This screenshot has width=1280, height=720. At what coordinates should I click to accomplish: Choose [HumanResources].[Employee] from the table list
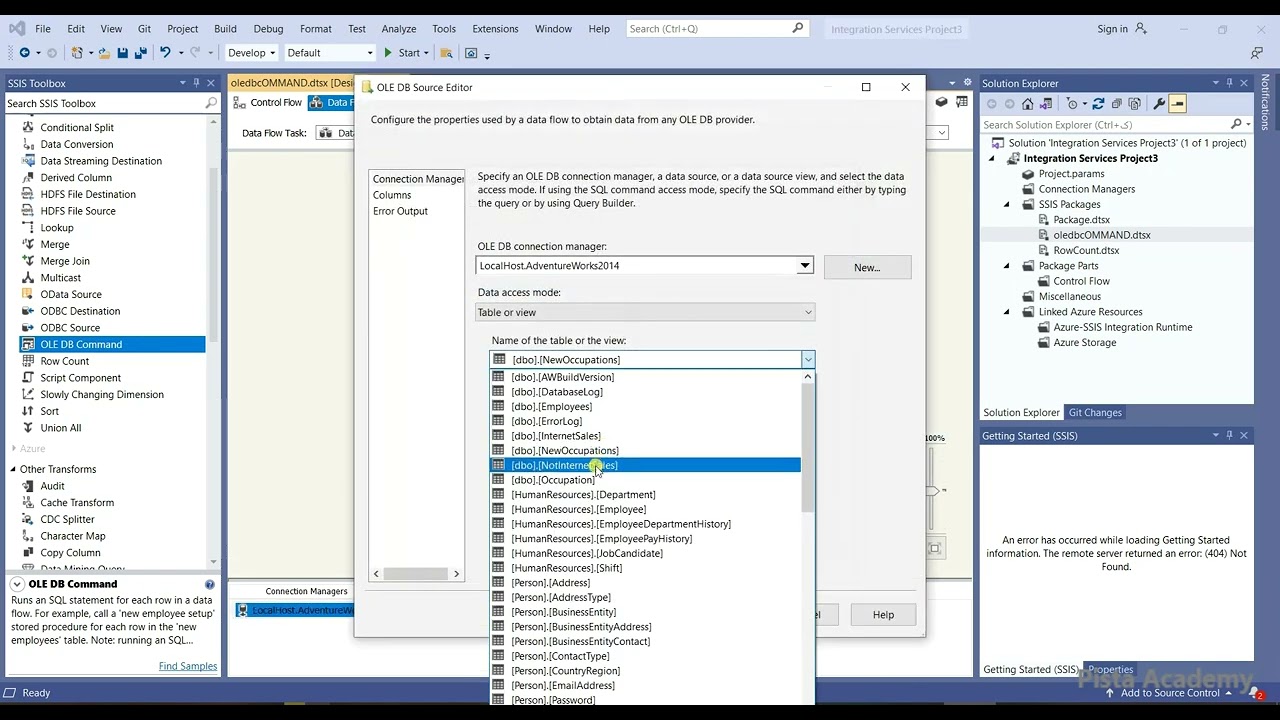645,509
